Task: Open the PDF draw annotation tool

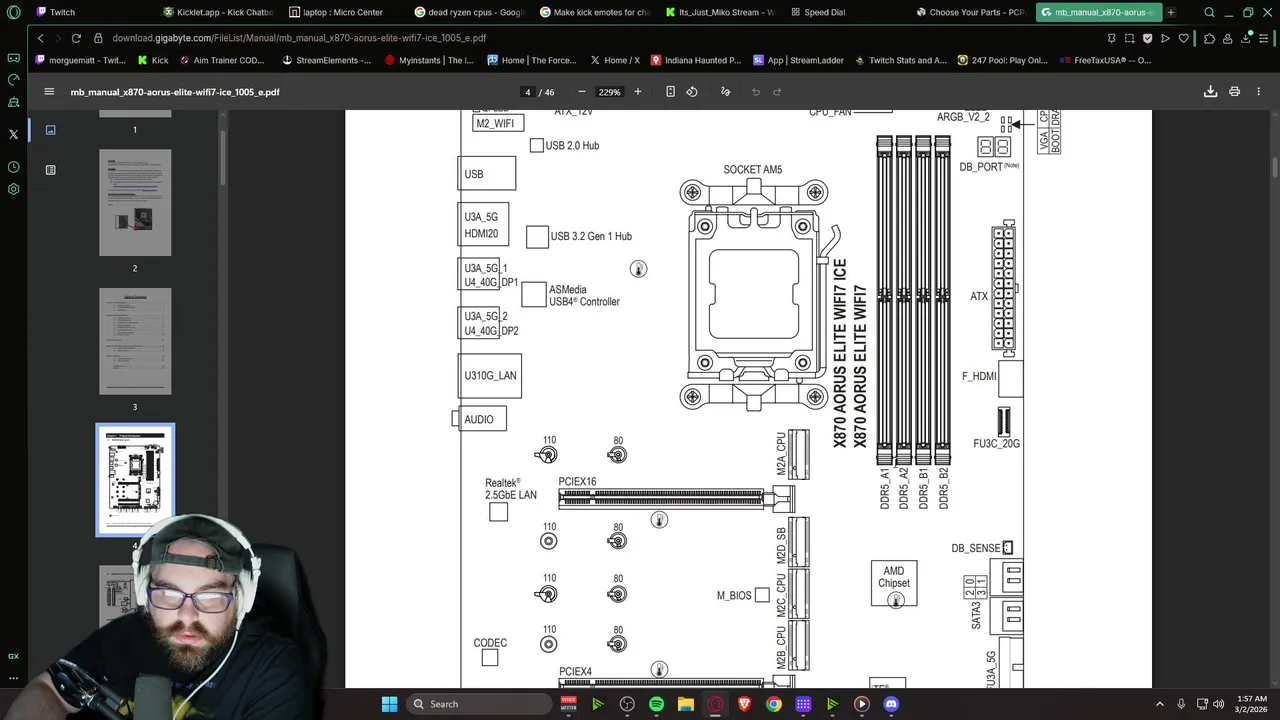Action: [726, 92]
